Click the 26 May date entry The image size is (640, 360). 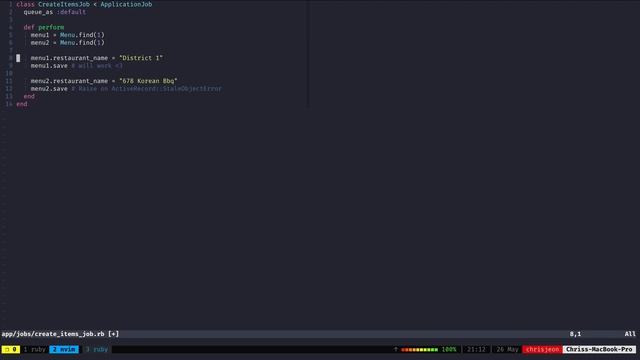click(x=507, y=349)
